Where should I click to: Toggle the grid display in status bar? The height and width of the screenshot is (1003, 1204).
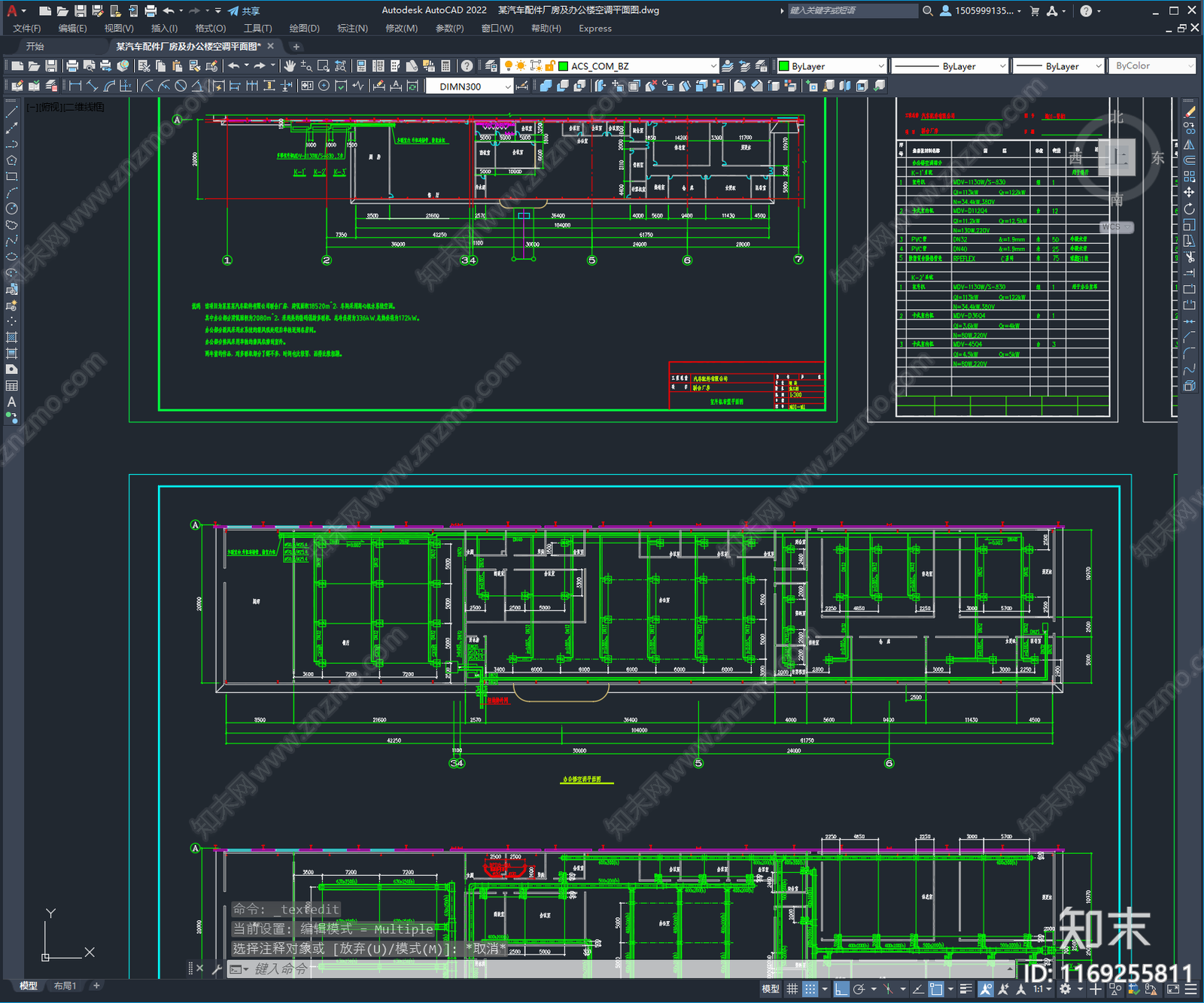pos(792,989)
